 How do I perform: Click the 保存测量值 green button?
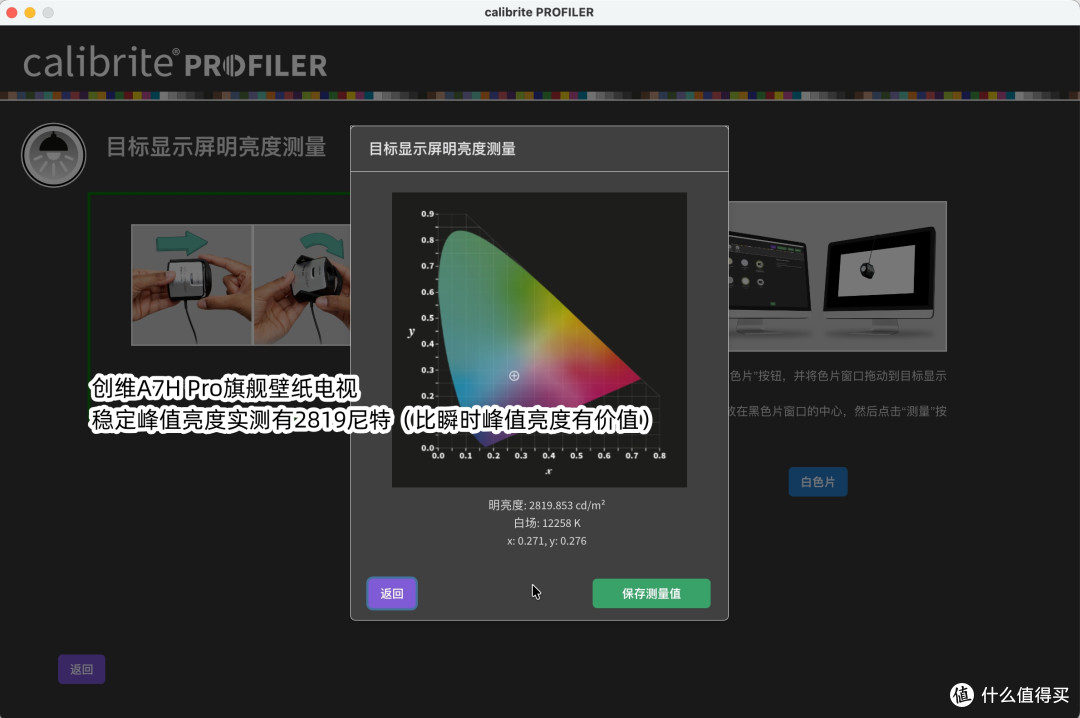(651, 593)
